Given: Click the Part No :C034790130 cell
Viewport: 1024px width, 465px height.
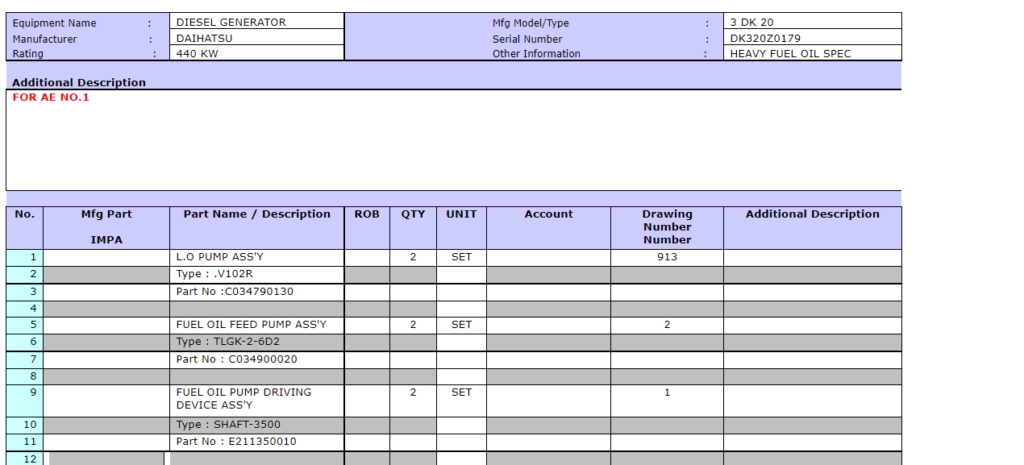Looking at the screenshot, I should point(257,292).
